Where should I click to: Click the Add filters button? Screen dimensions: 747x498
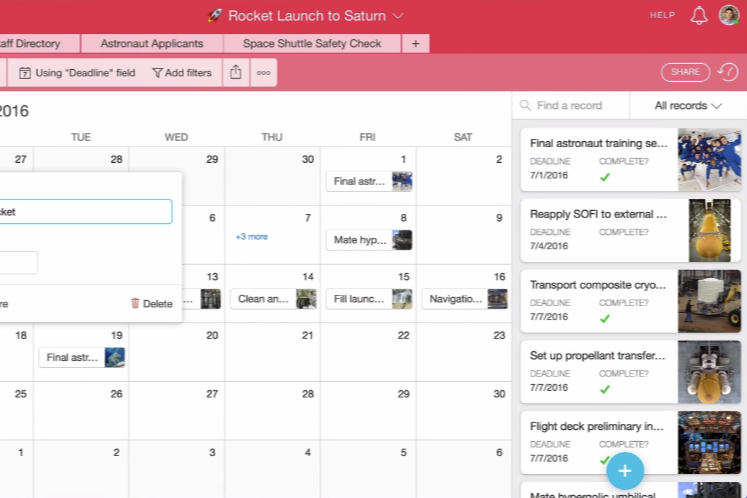(182, 72)
